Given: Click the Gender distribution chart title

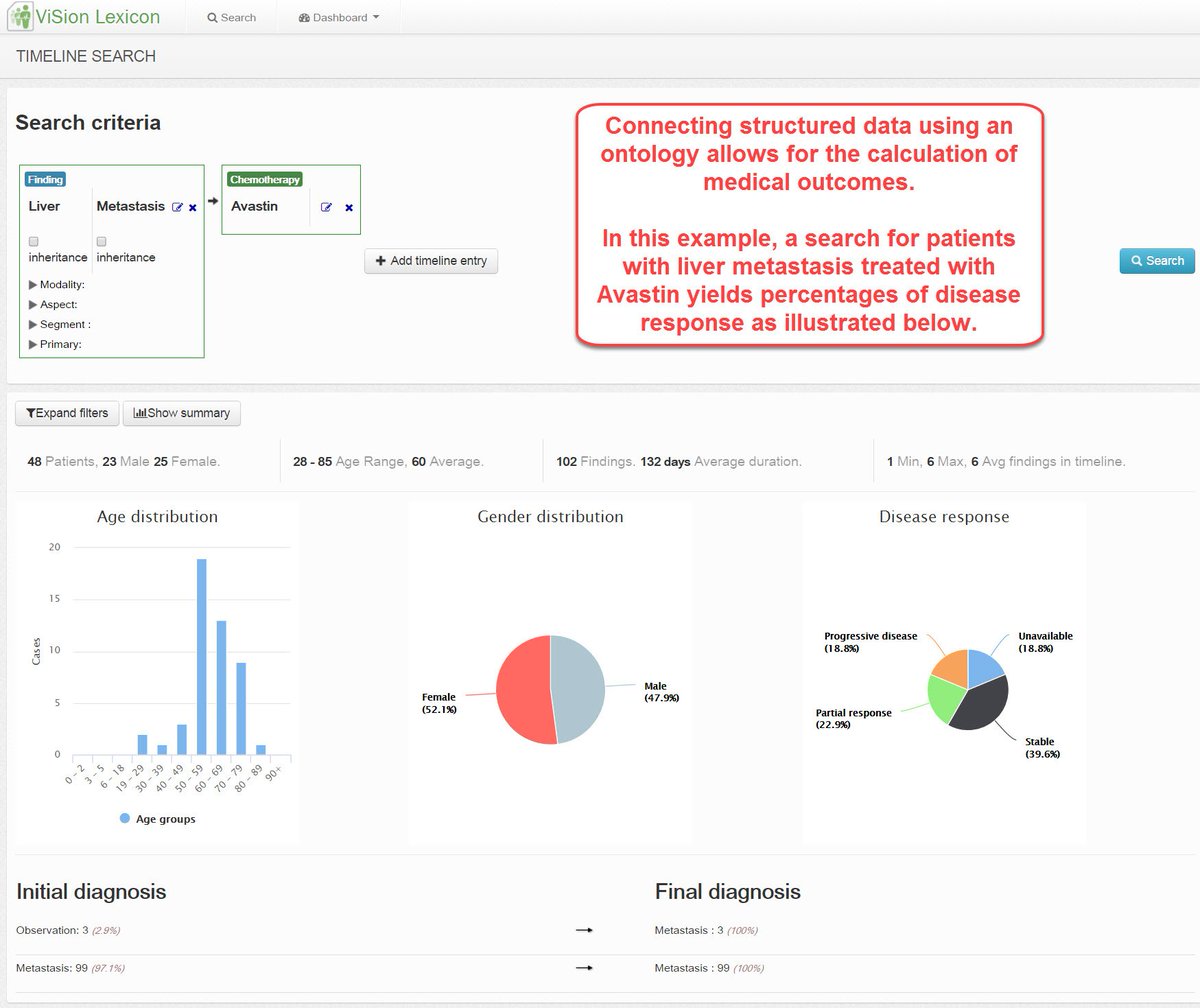Looking at the screenshot, I should click(550, 517).
